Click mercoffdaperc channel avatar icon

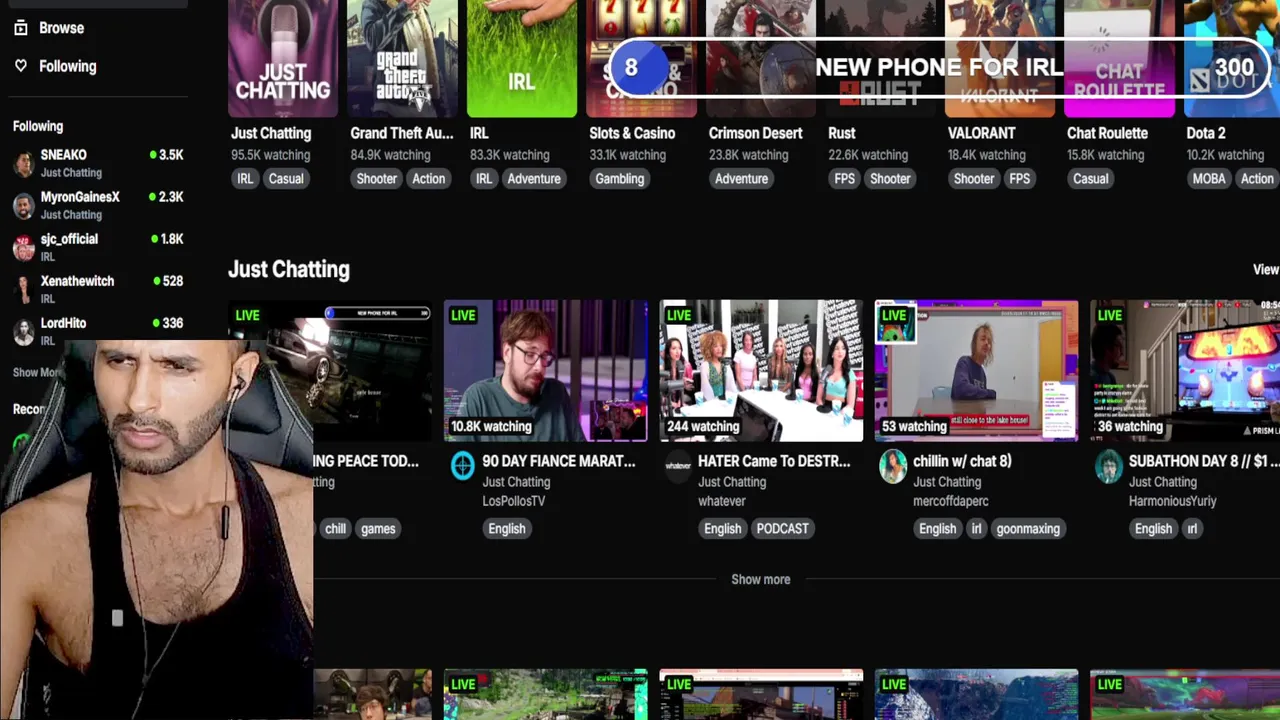(x=893, y=466)
